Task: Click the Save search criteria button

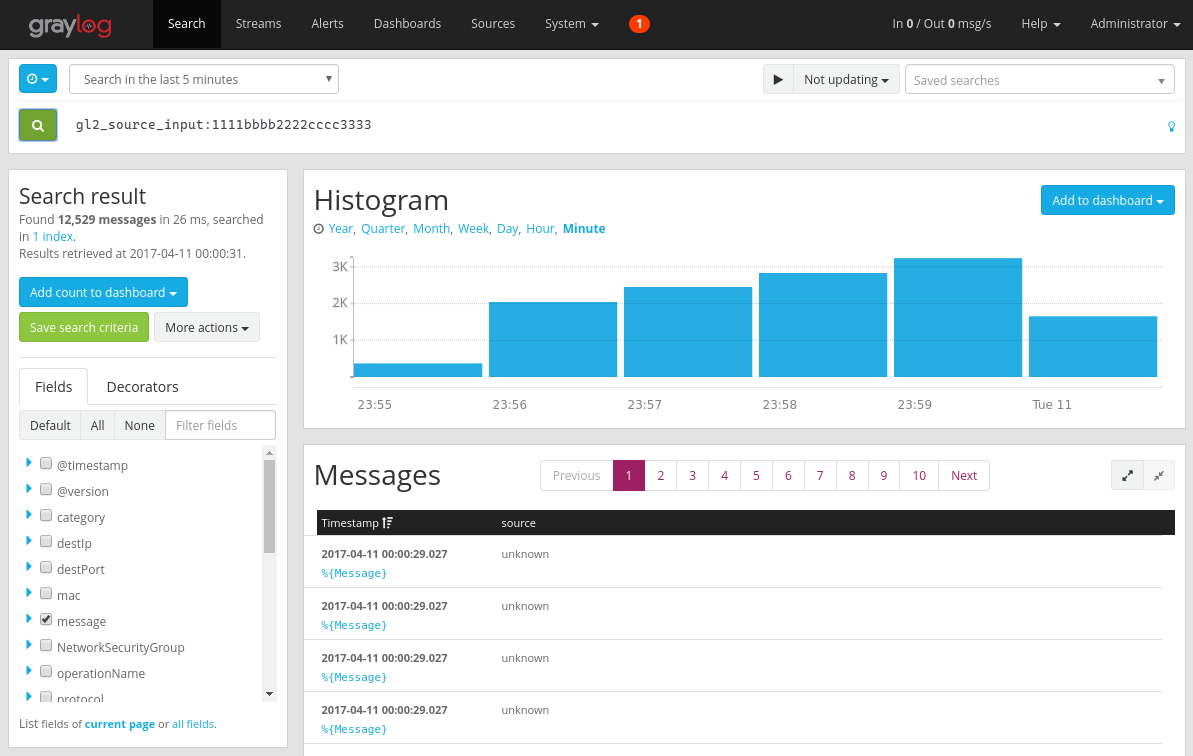Action: pos(83,327)
